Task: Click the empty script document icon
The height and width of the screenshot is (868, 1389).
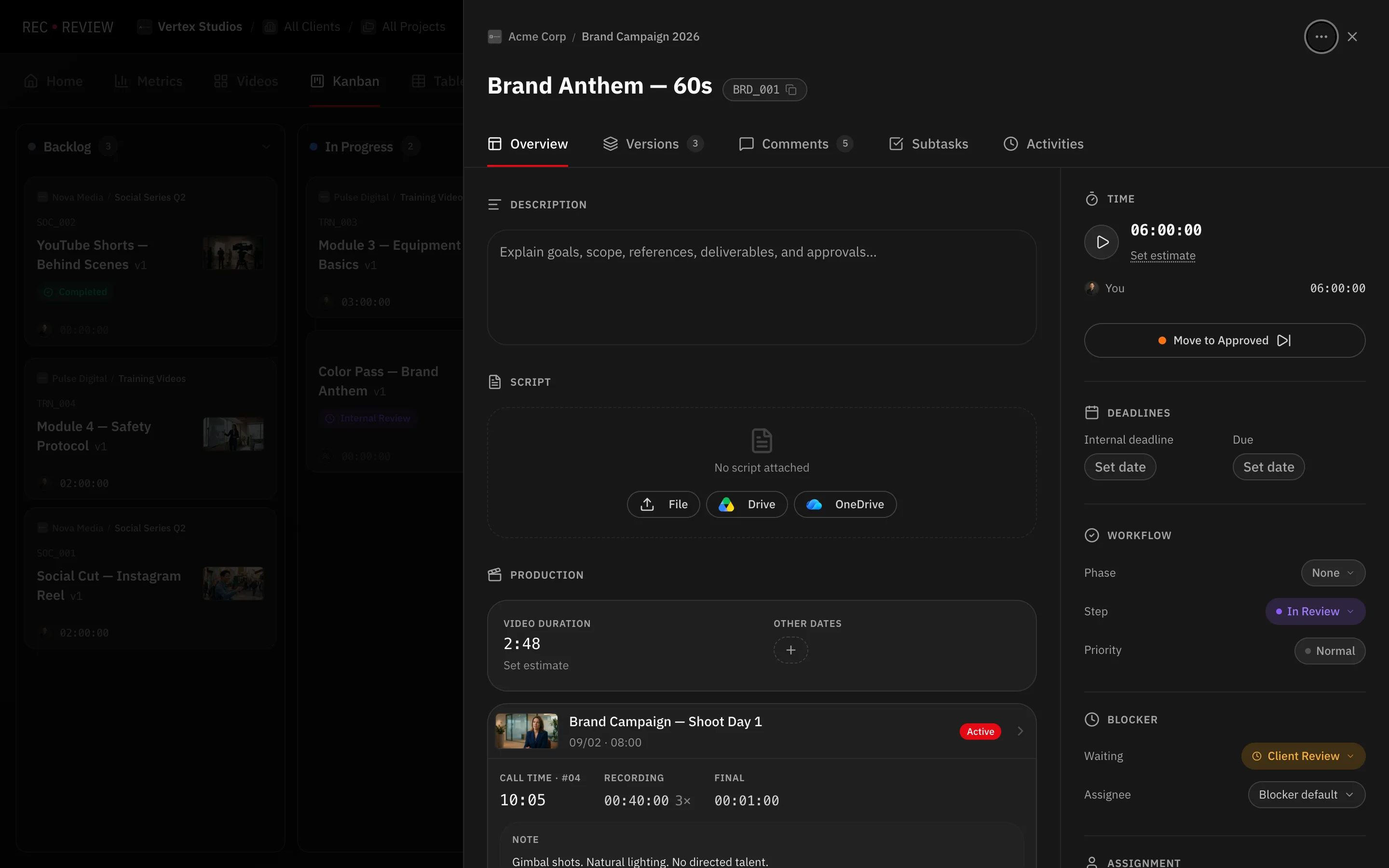Action: 761,441
